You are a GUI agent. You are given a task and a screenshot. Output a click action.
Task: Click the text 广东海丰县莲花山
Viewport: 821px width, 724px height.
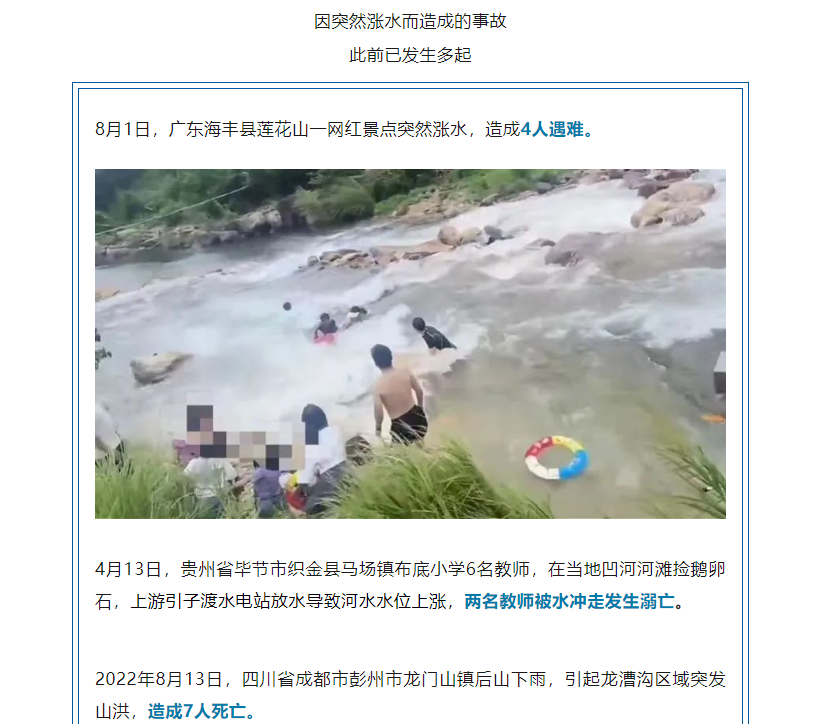238,129
